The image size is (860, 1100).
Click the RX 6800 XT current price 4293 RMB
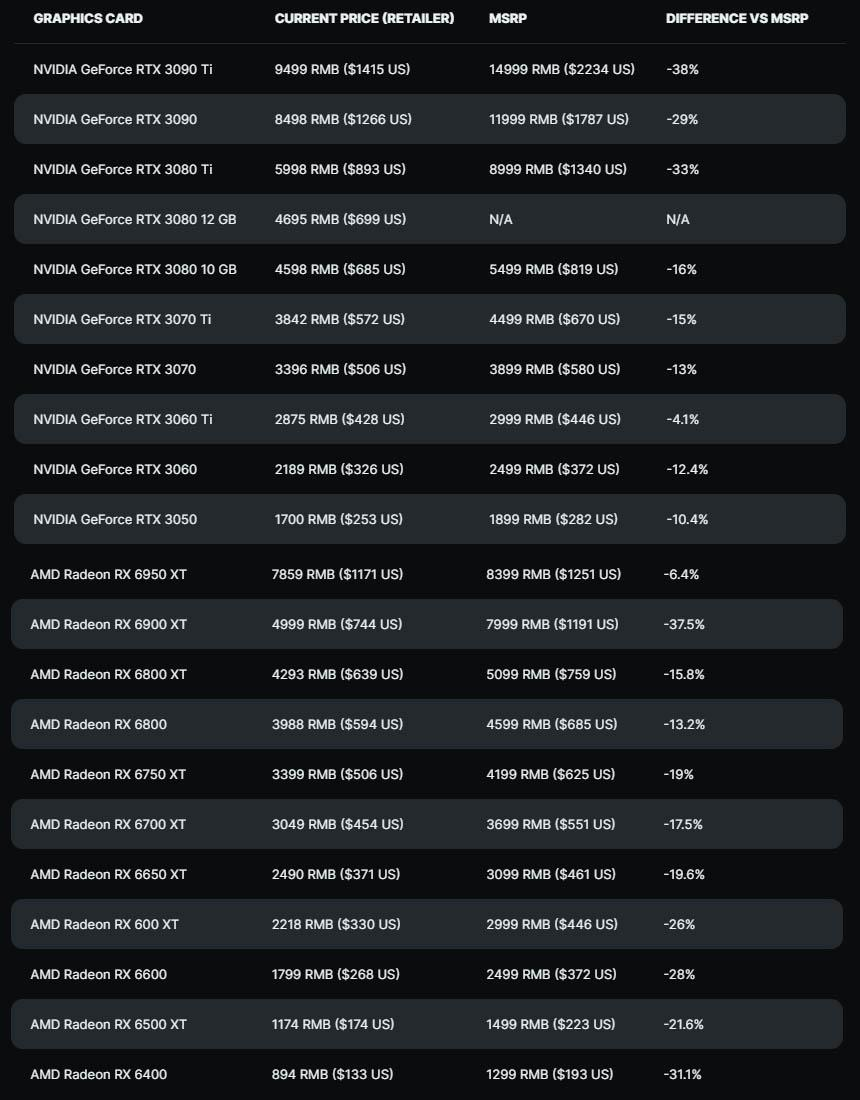point(337,674)
